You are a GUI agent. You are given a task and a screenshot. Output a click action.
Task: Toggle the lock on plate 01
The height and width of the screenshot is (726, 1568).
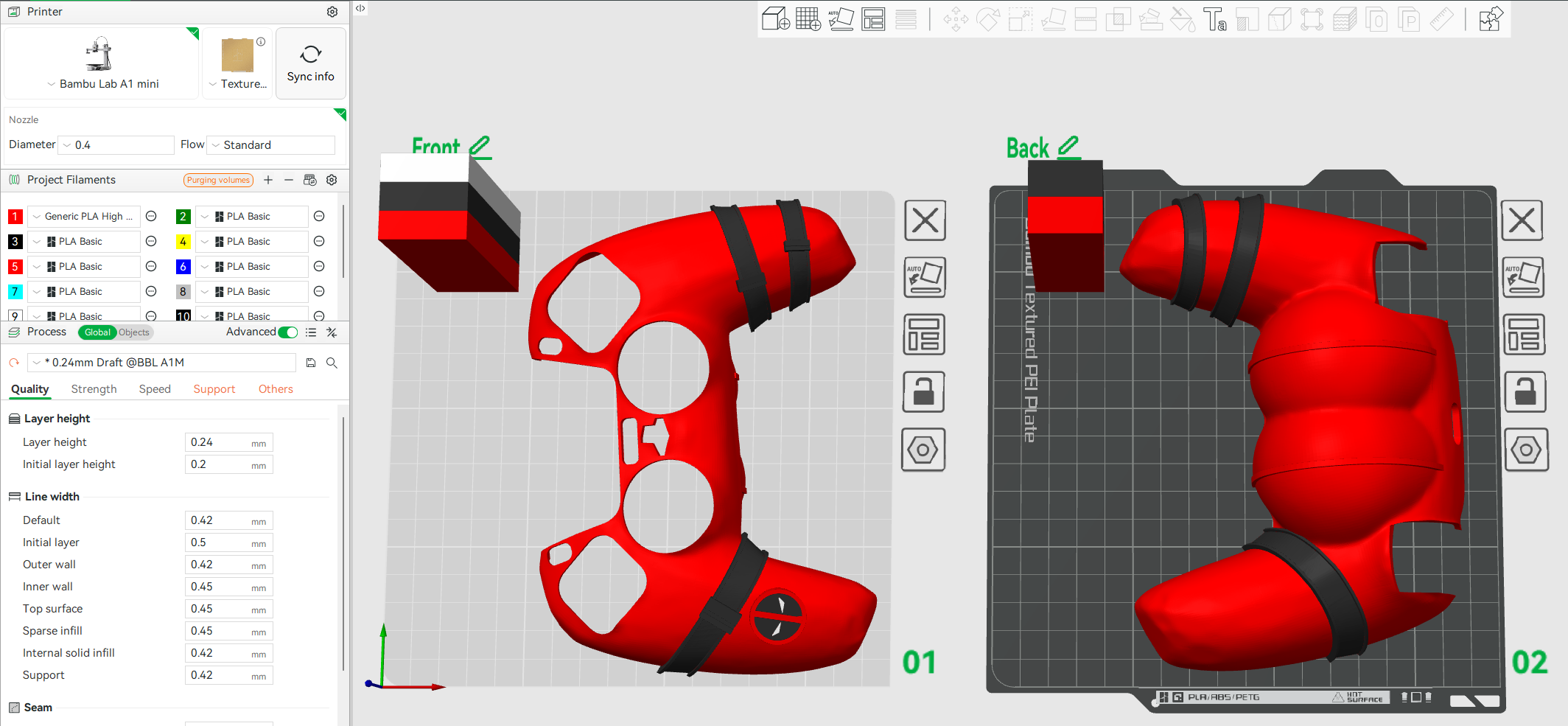[924, 391]
